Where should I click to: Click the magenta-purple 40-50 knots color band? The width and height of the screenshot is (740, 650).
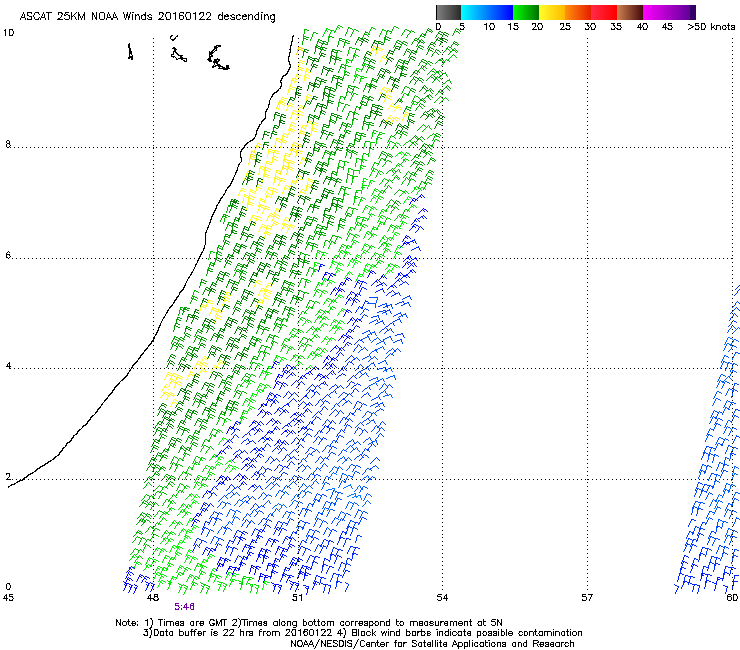coord(669,12)
